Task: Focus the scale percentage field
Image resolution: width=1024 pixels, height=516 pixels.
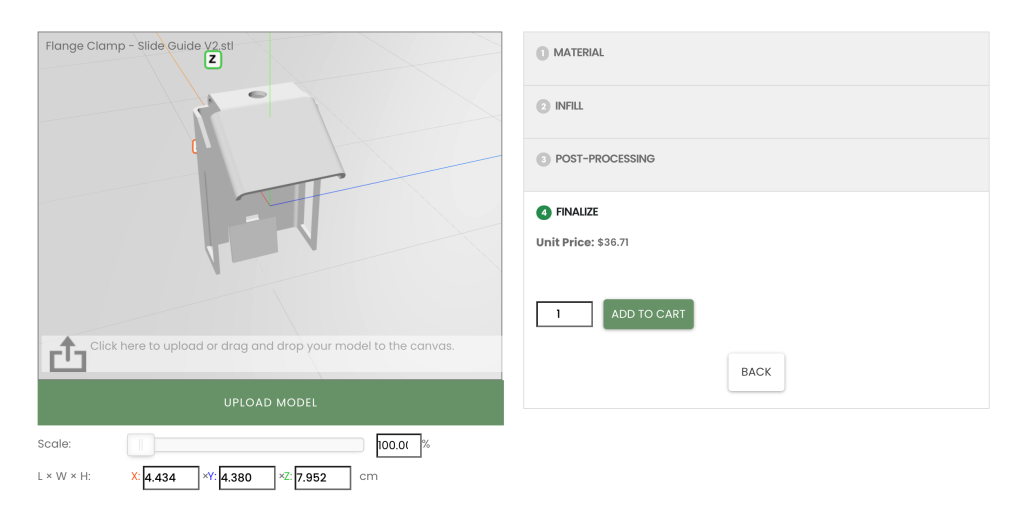Action: 397,445
